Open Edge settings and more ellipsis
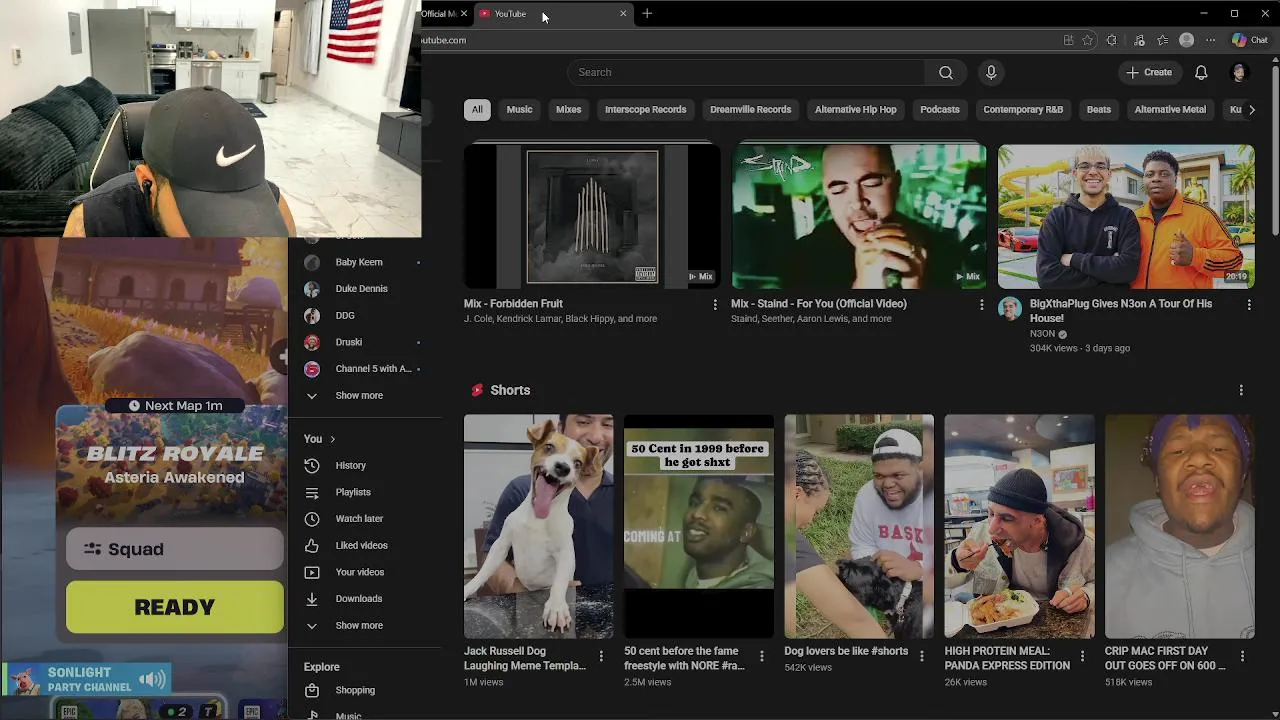 [x=1211, y=40]
